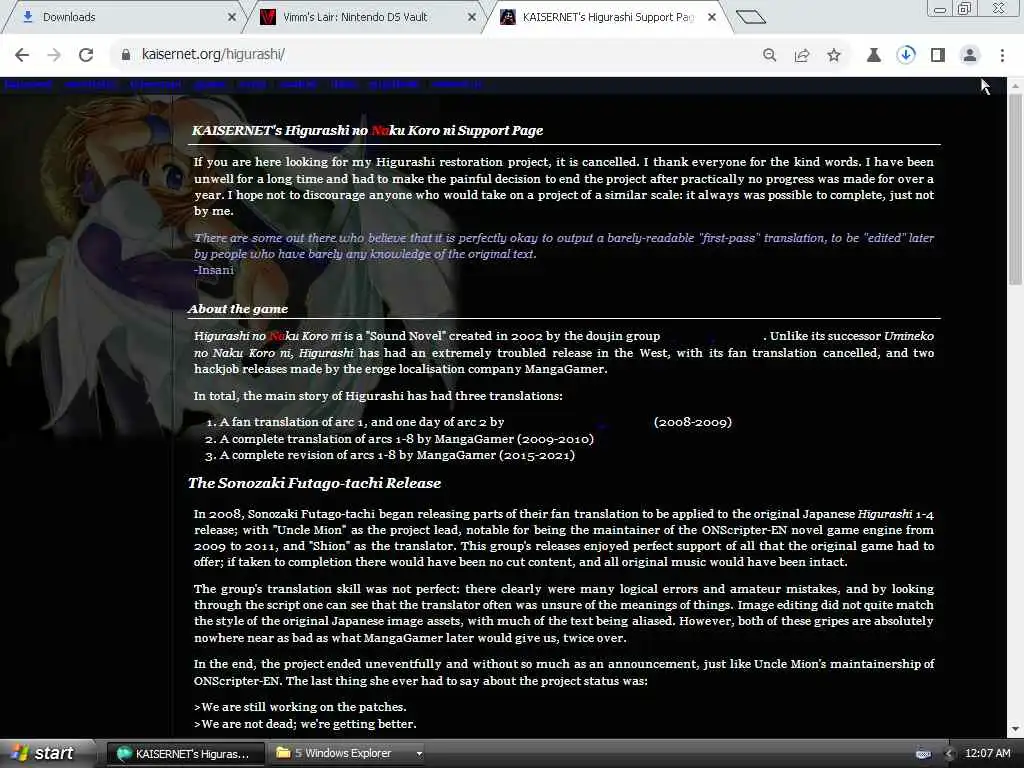Open the zoom magnifier in address bar

coord(770,55)
